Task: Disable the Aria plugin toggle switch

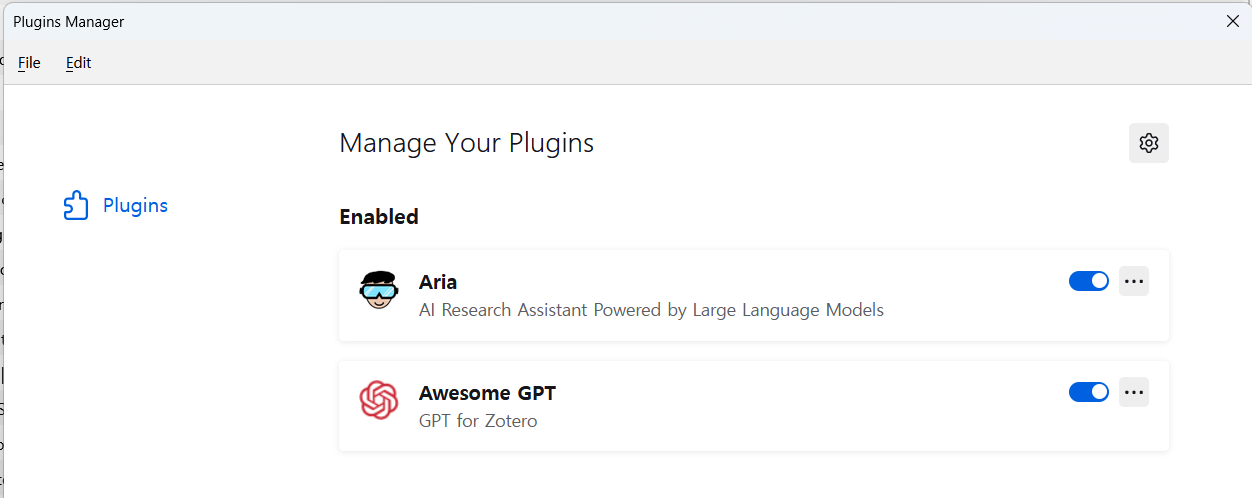Action: pos(1089,281)
